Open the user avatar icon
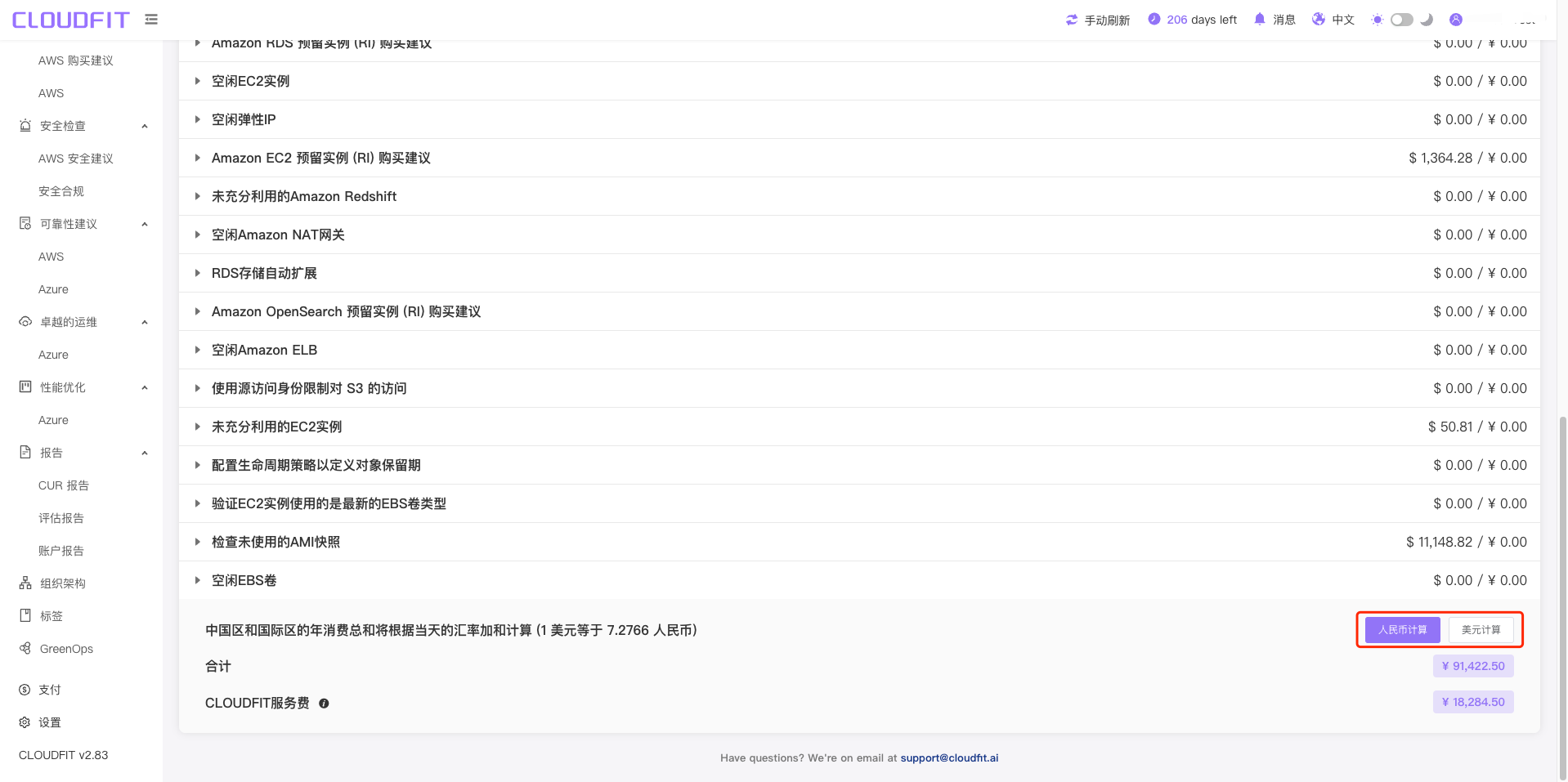 [x=1456, y=20]
